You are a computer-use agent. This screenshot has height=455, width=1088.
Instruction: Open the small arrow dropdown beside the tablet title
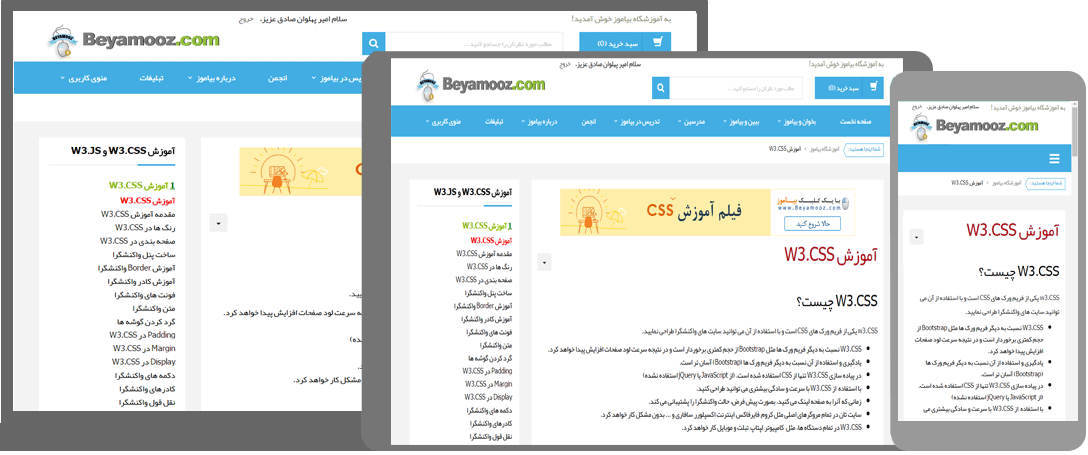coord(544,261)
